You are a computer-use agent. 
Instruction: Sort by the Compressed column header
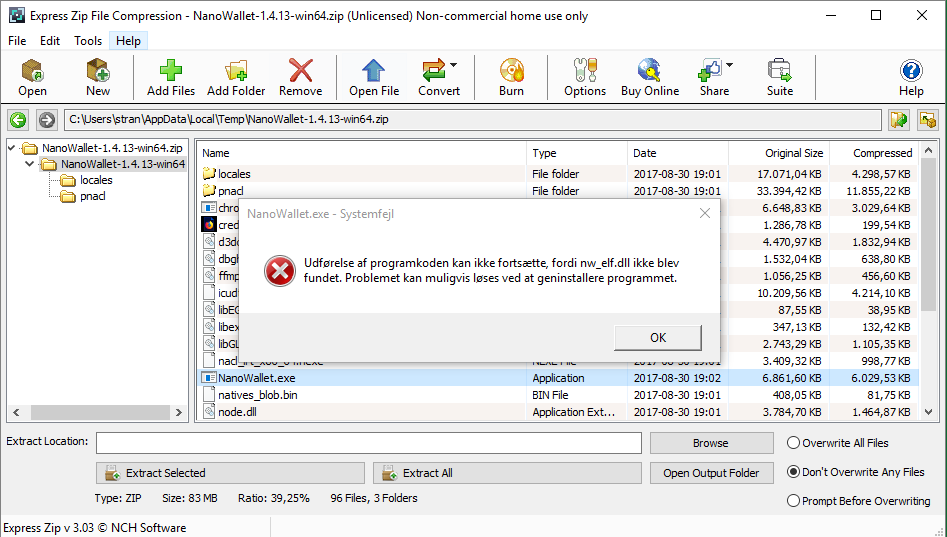pyautogui.click(x=874, y=153)
